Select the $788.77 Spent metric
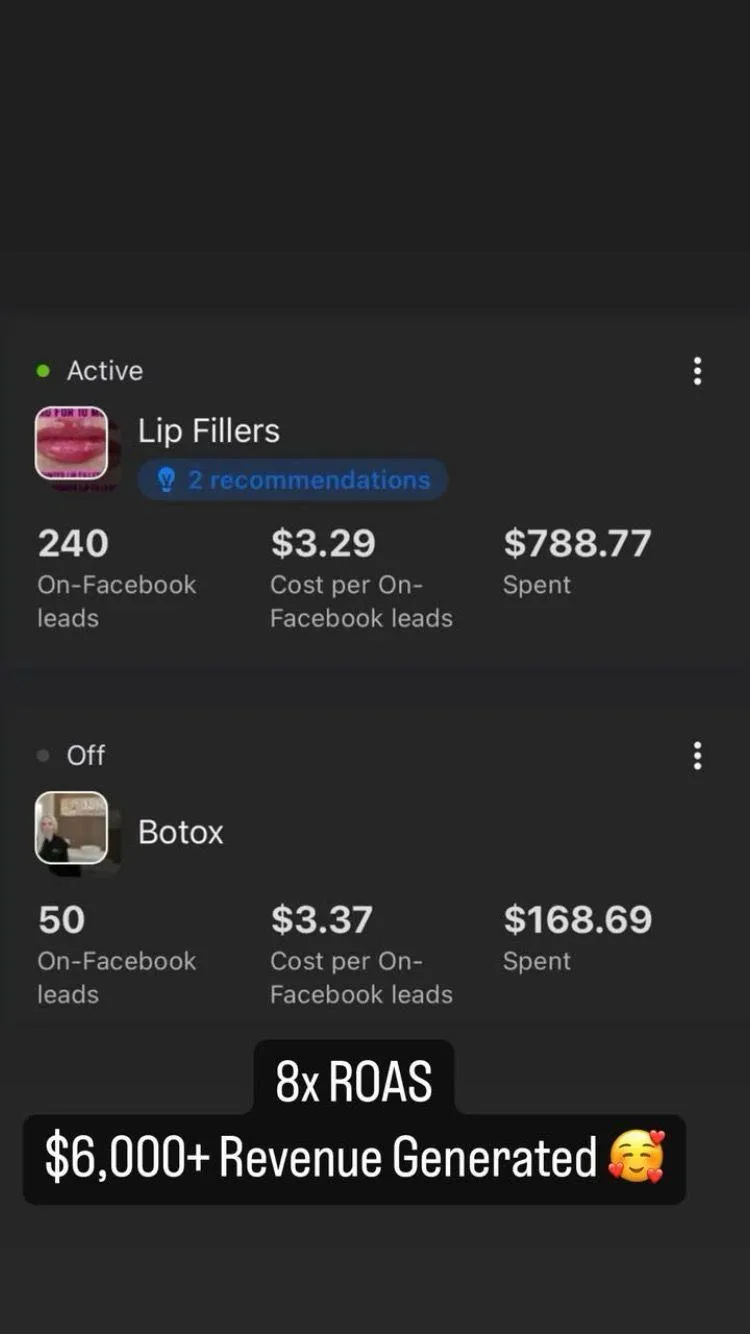This screenshot has width=750, height=1334. point(577,544)
